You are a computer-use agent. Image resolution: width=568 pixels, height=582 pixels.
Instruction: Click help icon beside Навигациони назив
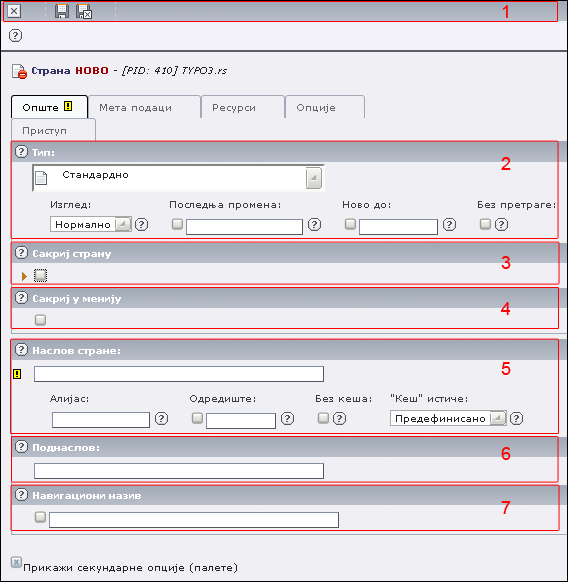tap(21, 495)
